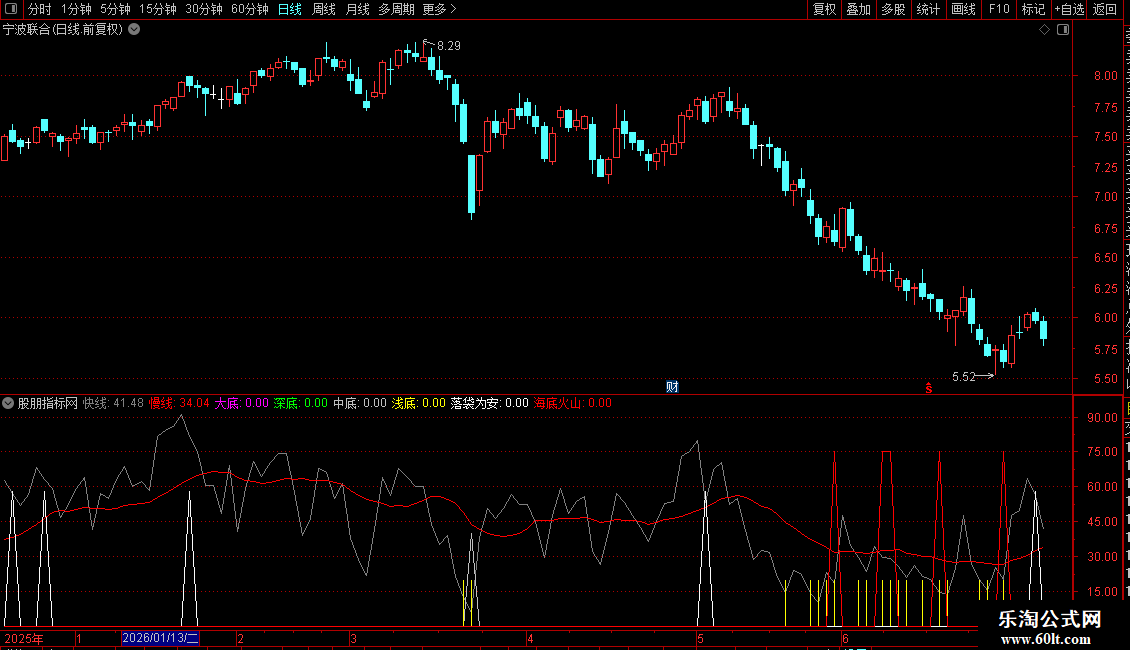Open the 统计 statistics tool
Viewport: 1130px width, 650px height.
[927, 9]
